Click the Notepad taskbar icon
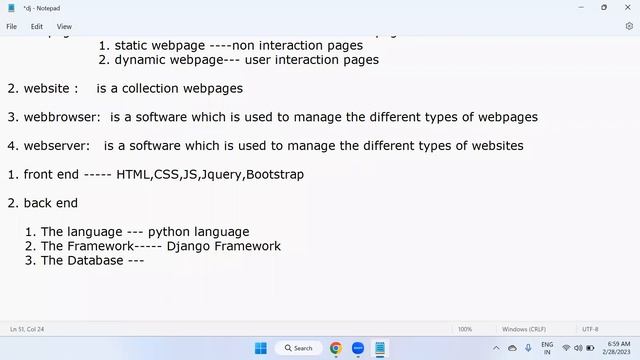The height and width of the screenshot is (360, 640). coord(380,348)
